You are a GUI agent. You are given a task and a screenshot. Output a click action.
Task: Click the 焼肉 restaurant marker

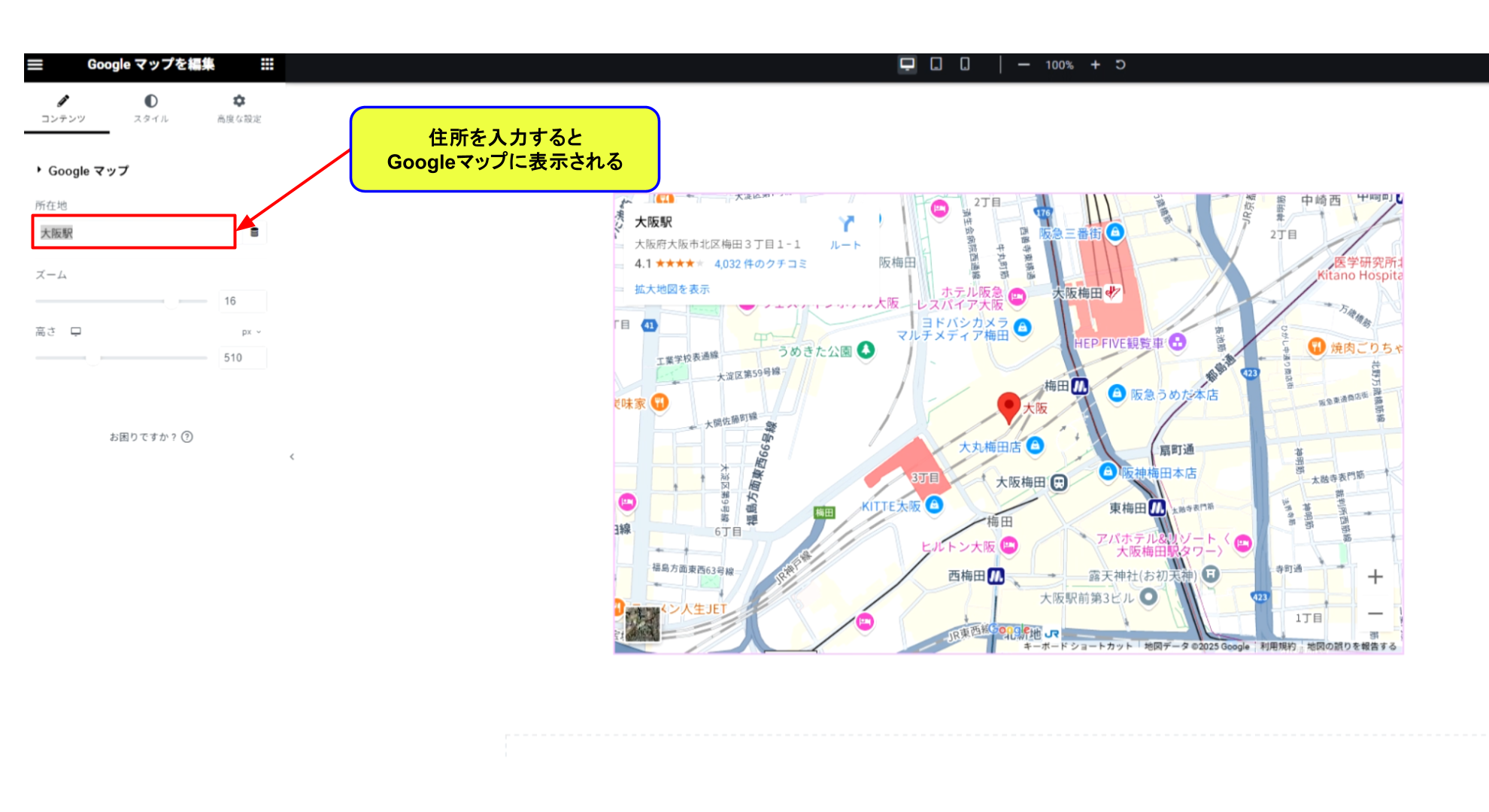pos(1316,346)
